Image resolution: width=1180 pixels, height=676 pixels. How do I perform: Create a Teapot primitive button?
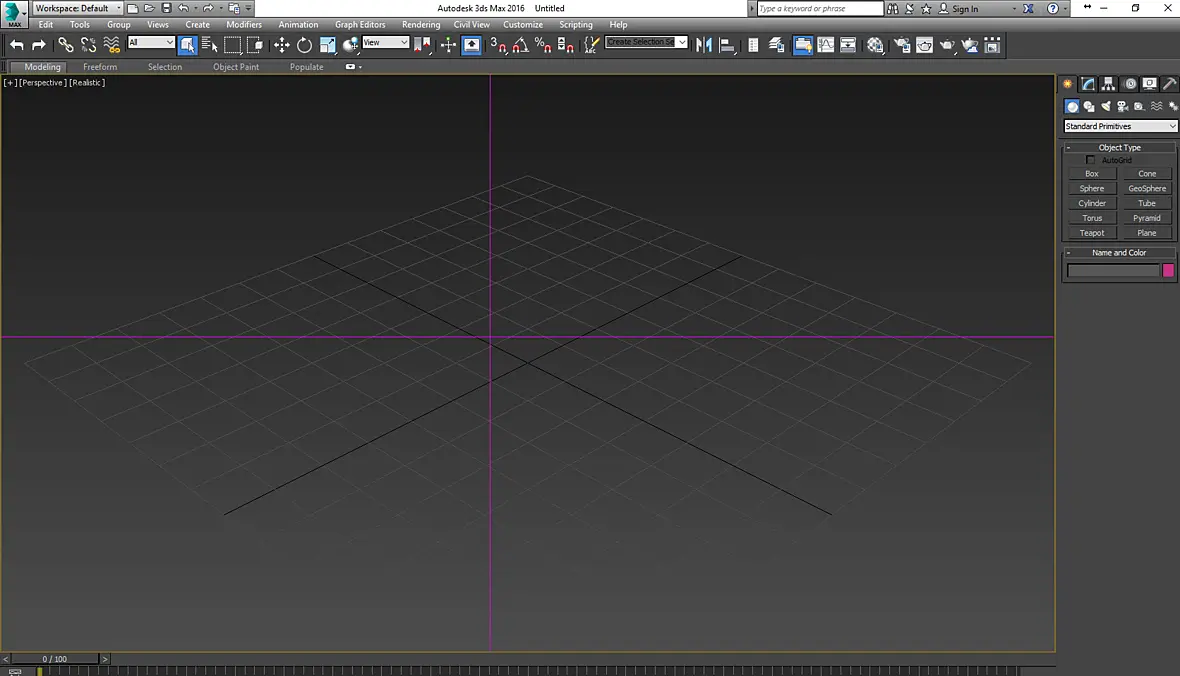pyautogui.click(x=1092, y=233)
